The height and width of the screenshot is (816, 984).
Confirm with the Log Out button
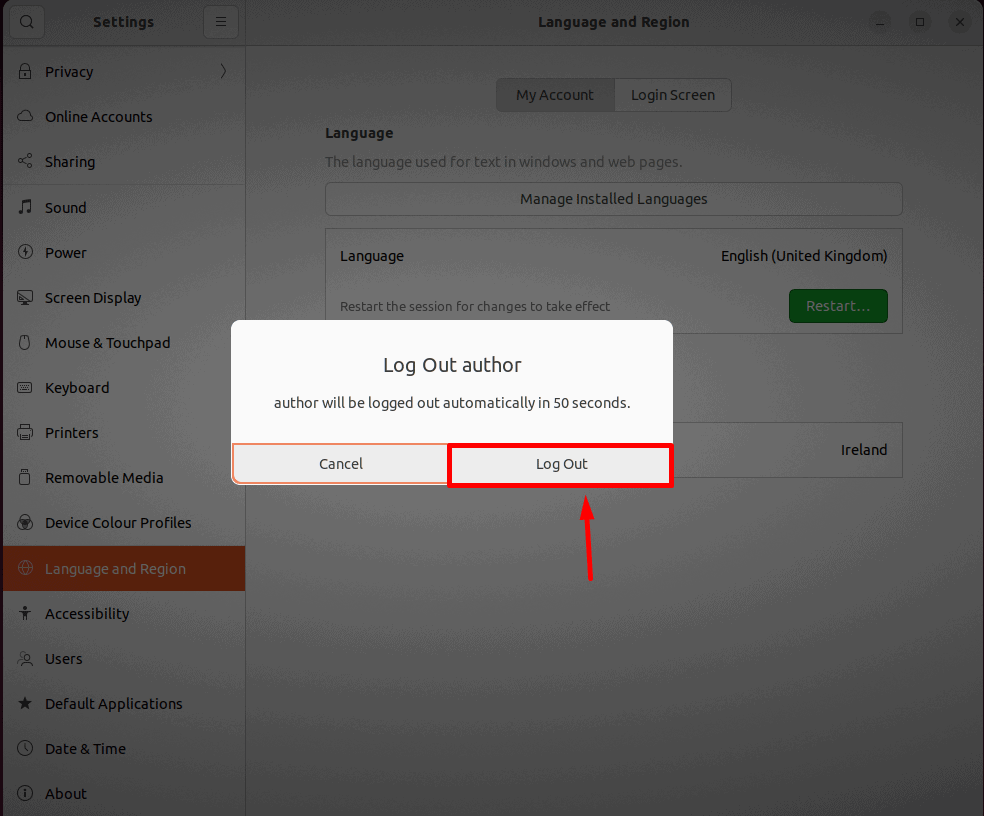coord(560,464)
